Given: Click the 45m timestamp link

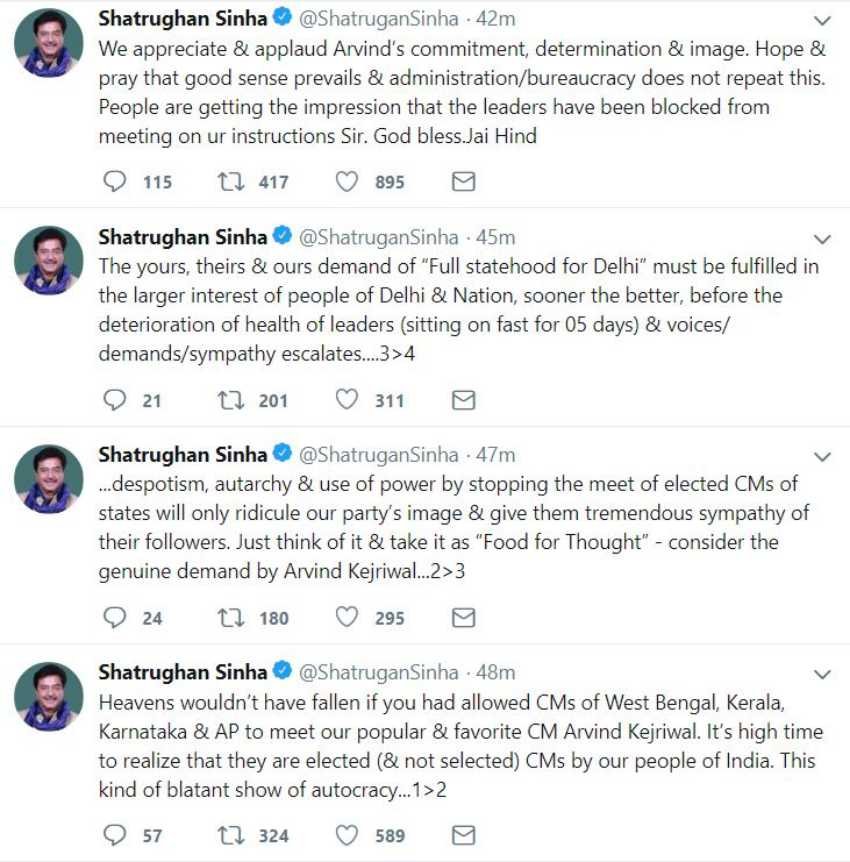Looking at the screenshot, I should click(495, 237).
